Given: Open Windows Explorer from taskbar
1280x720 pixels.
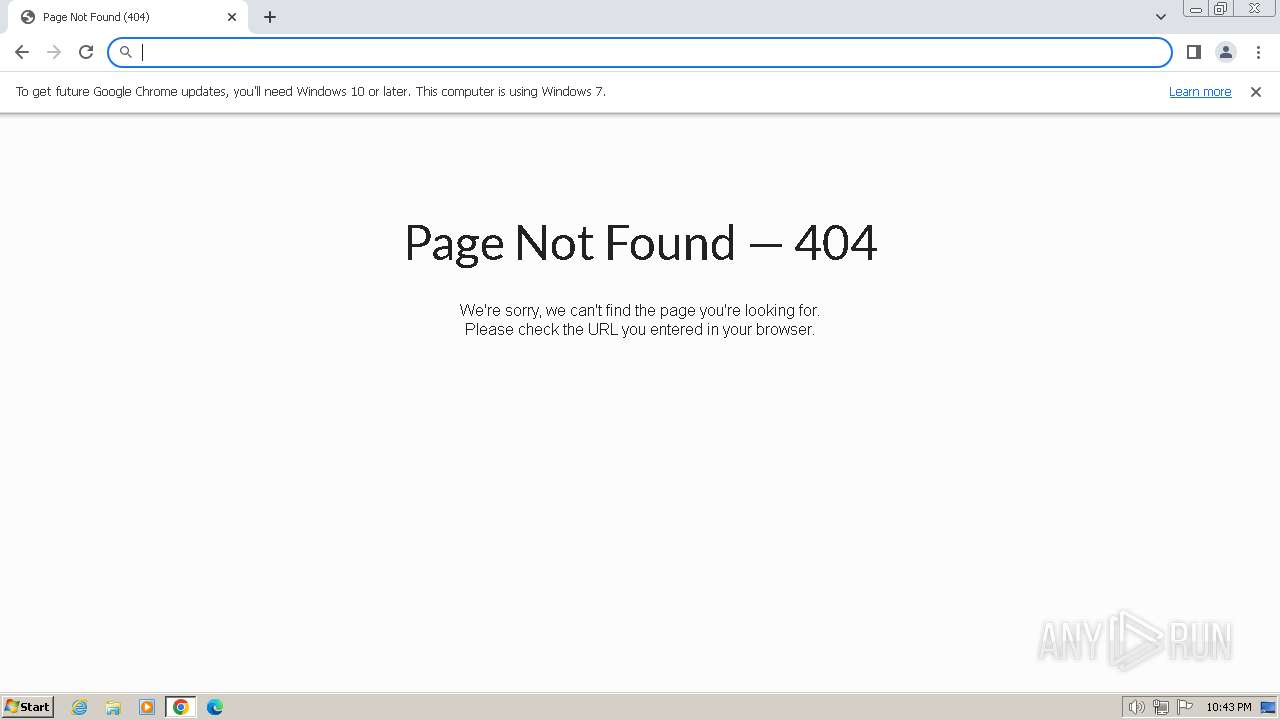Looking at the screenshot, I should tap(113, 707).
